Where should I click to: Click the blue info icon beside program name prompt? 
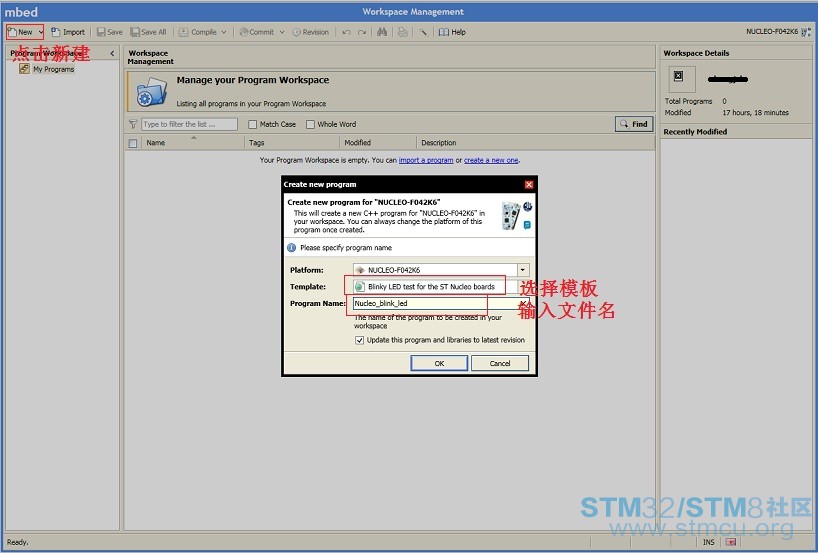click(x=291, y=248)
